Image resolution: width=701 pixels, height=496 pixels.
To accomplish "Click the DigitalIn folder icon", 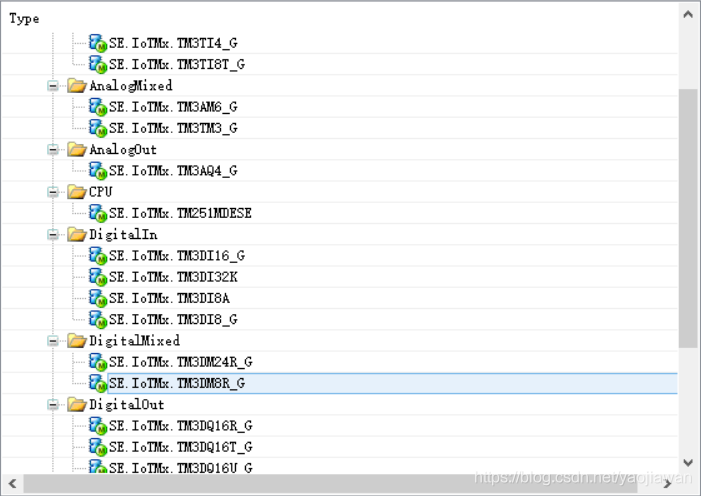I will pos(77,235).
